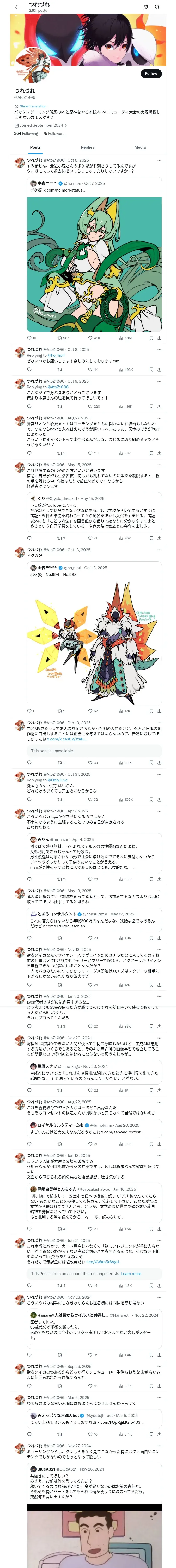Open the 75 Followers list

coord(53,133)
